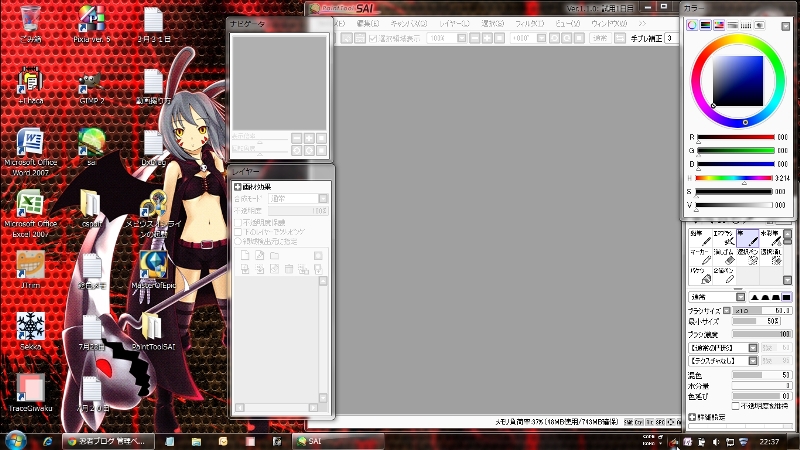Open Pixia ver. 5 desktop shortcut
800x450 pixels.
[92, 24]
